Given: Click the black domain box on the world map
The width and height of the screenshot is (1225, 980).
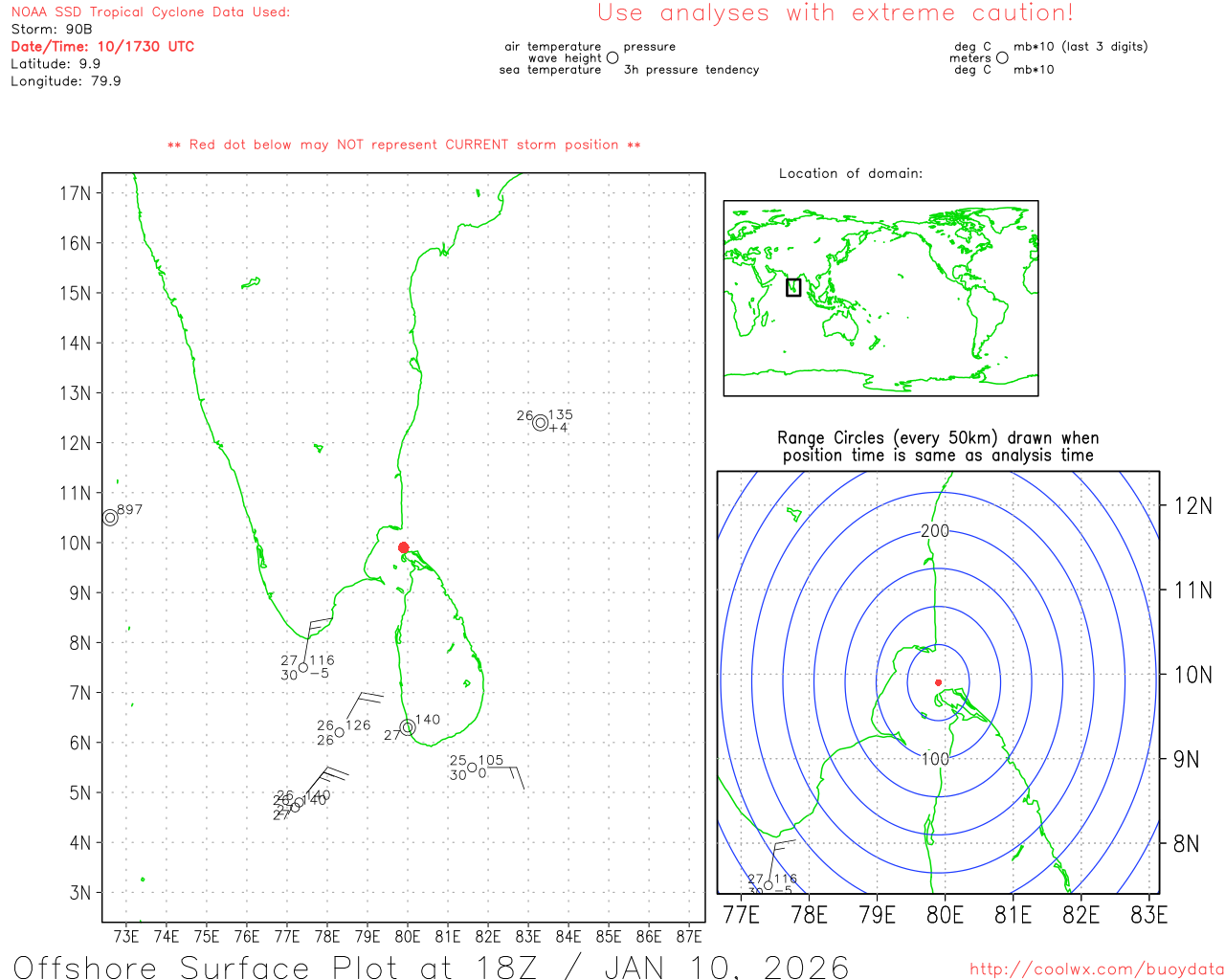Looking at the screenshot, I should coord(793,287).
